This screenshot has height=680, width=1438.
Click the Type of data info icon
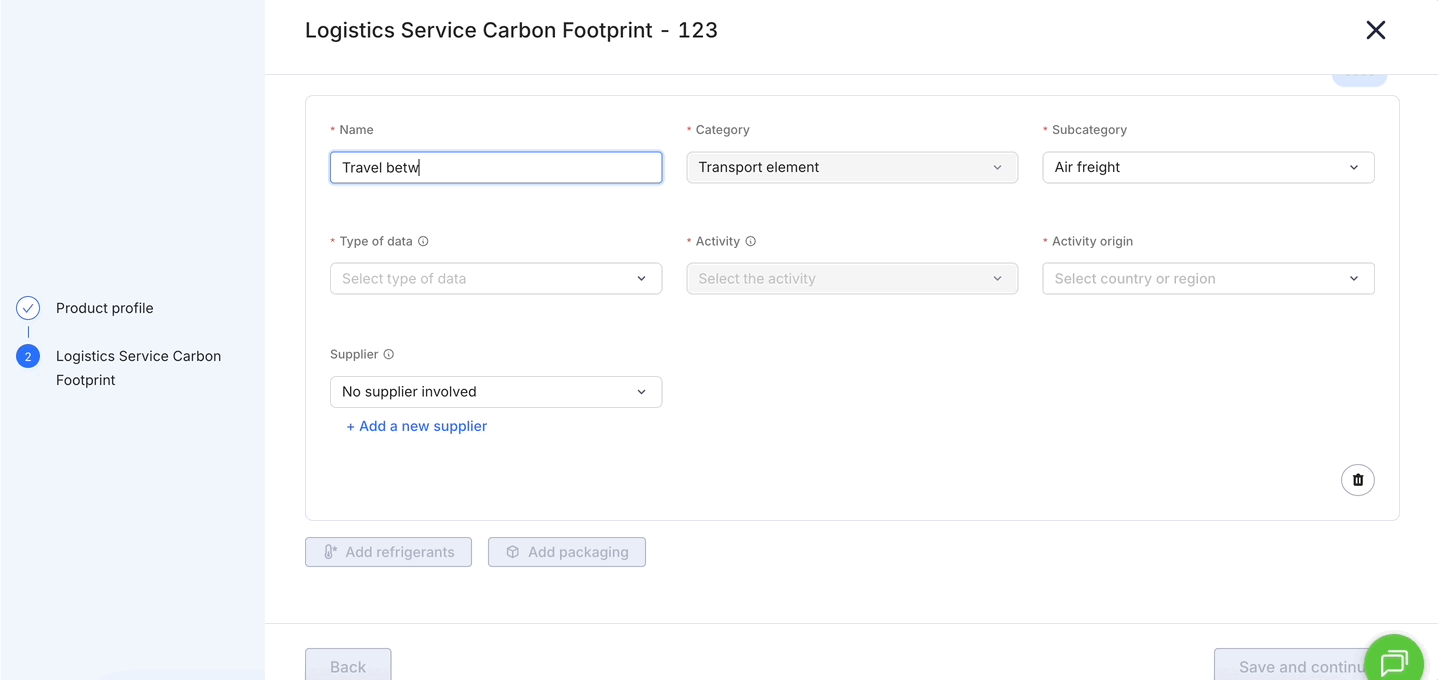click(423, 241)
